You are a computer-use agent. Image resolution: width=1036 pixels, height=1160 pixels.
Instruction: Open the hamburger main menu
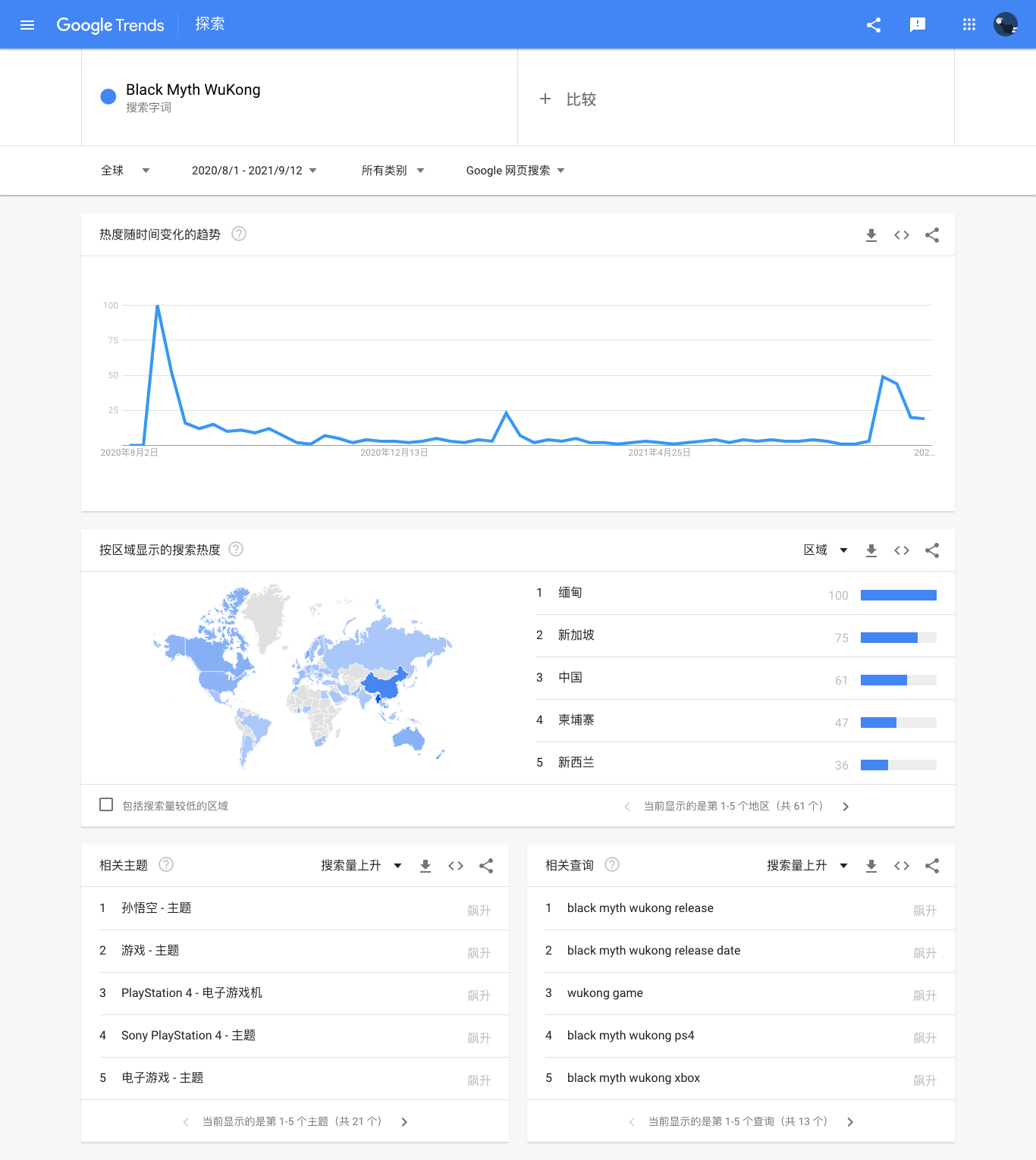[x=27, y=25]
